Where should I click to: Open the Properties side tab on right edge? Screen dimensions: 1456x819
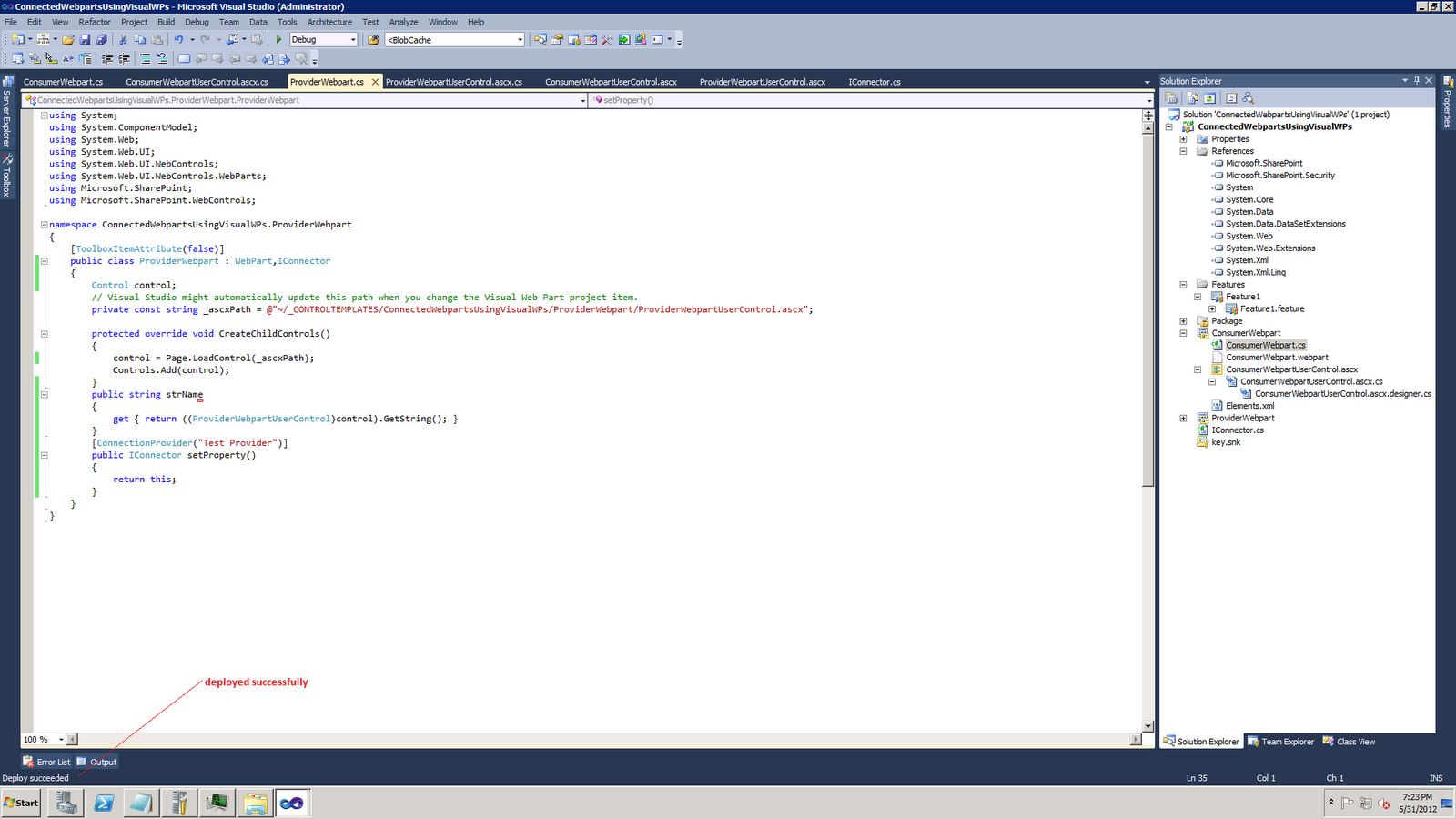tap(1447, 103)
